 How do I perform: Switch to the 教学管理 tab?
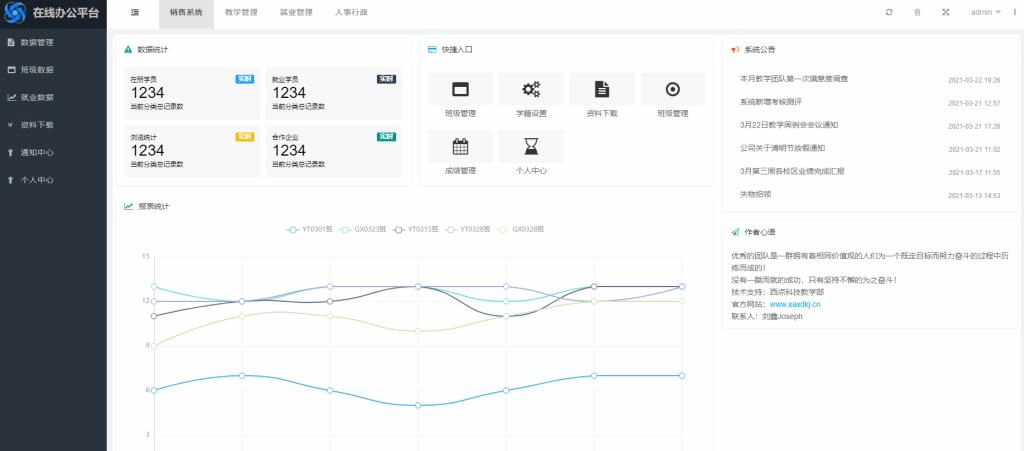(241, 12)
